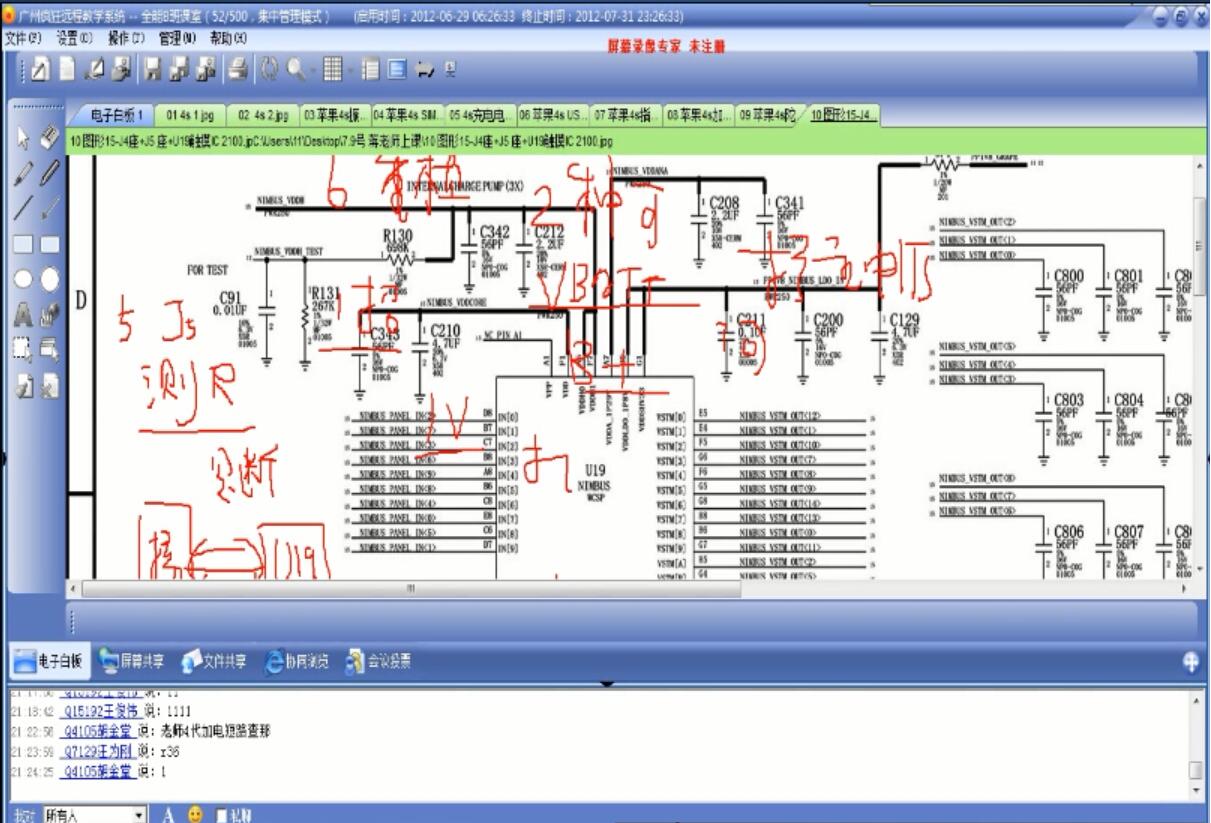Open the 设置 menu
This screenshot has width=1211, height=823.
coord(75,37)
